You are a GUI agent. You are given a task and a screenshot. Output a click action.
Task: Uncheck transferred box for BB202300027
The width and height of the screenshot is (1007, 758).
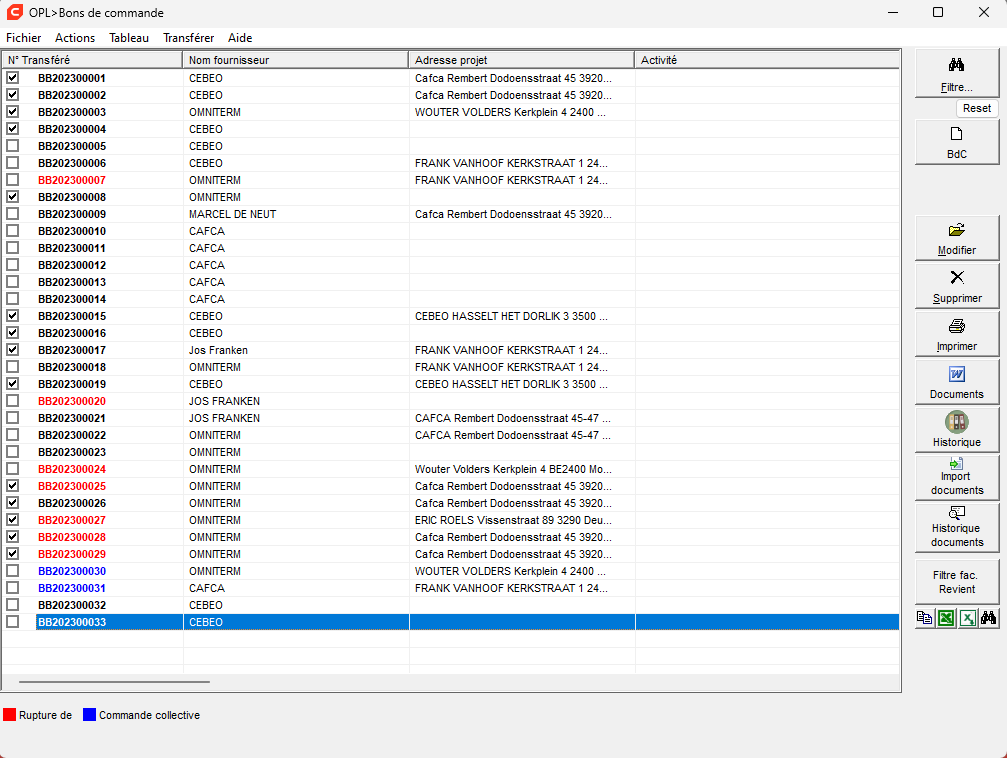[x=13, y=520]
